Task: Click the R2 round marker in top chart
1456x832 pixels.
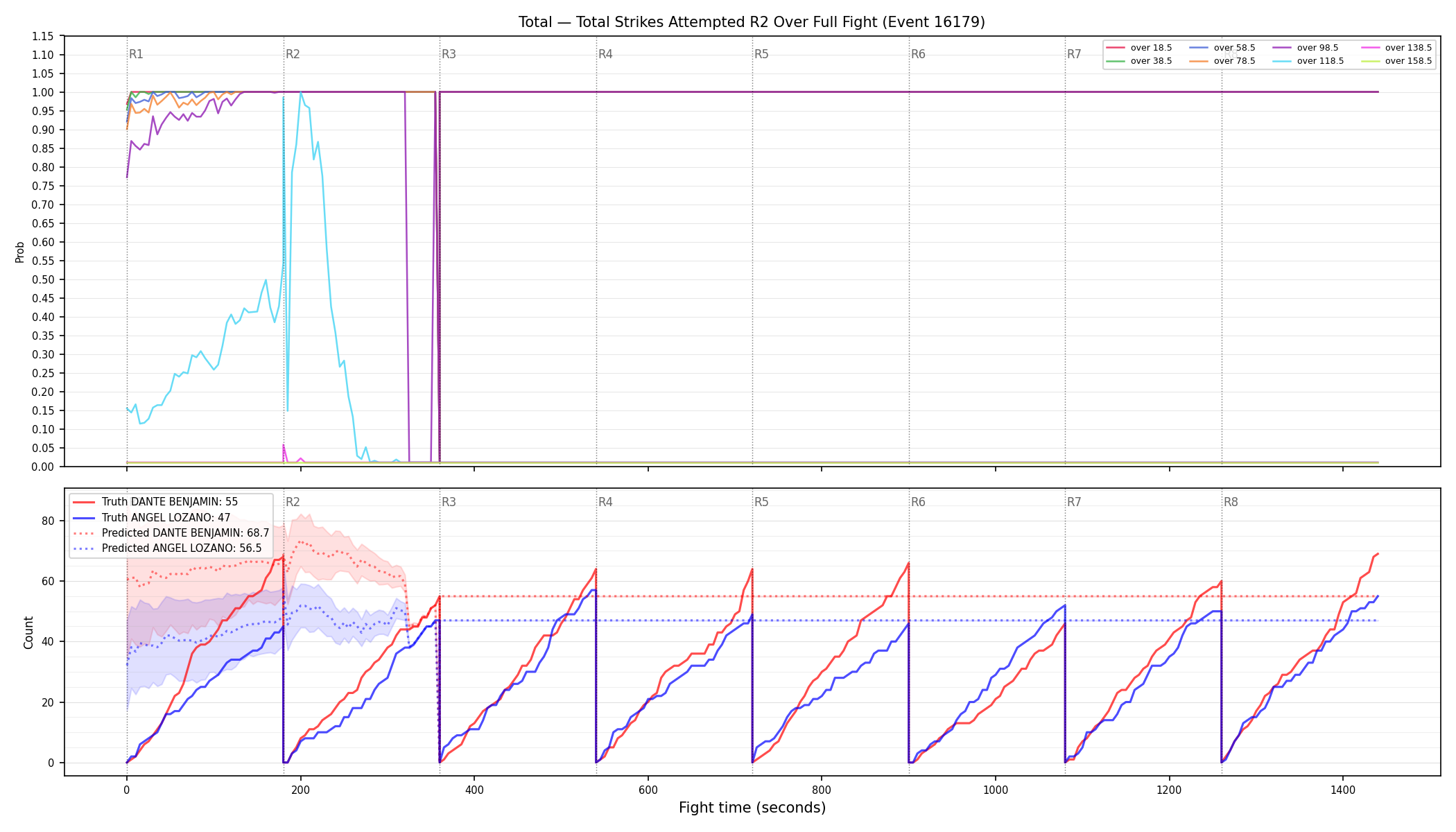Action: pos(293,54)
